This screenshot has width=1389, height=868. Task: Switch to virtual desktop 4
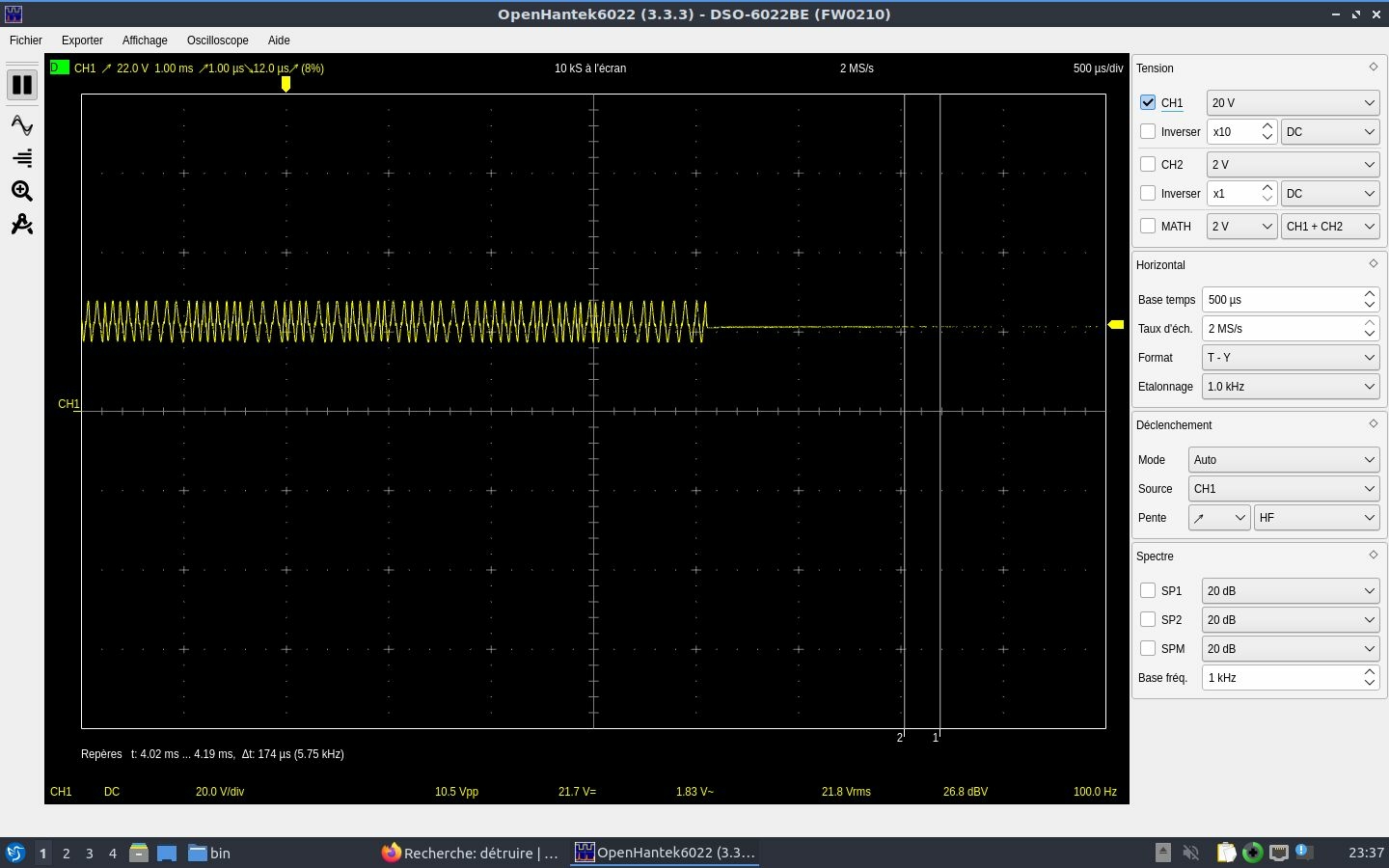[x=113, y=853]
